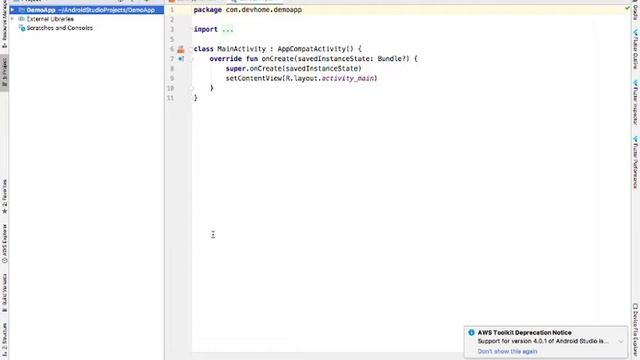The height and width of the screenshot is (360, 640).
Task: Click the External Libraries icon
Action: tap(22, 19)
